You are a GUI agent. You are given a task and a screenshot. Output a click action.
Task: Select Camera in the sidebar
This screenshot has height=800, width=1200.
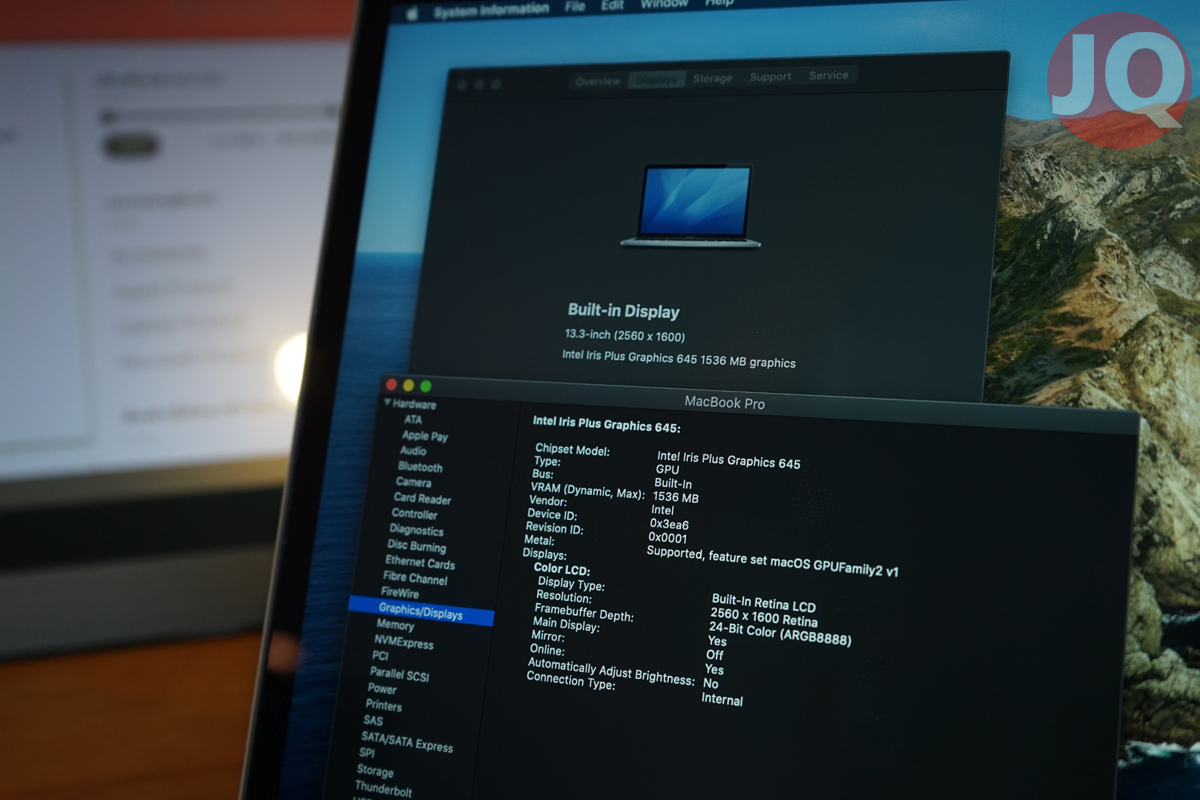[x=414, y=482]
